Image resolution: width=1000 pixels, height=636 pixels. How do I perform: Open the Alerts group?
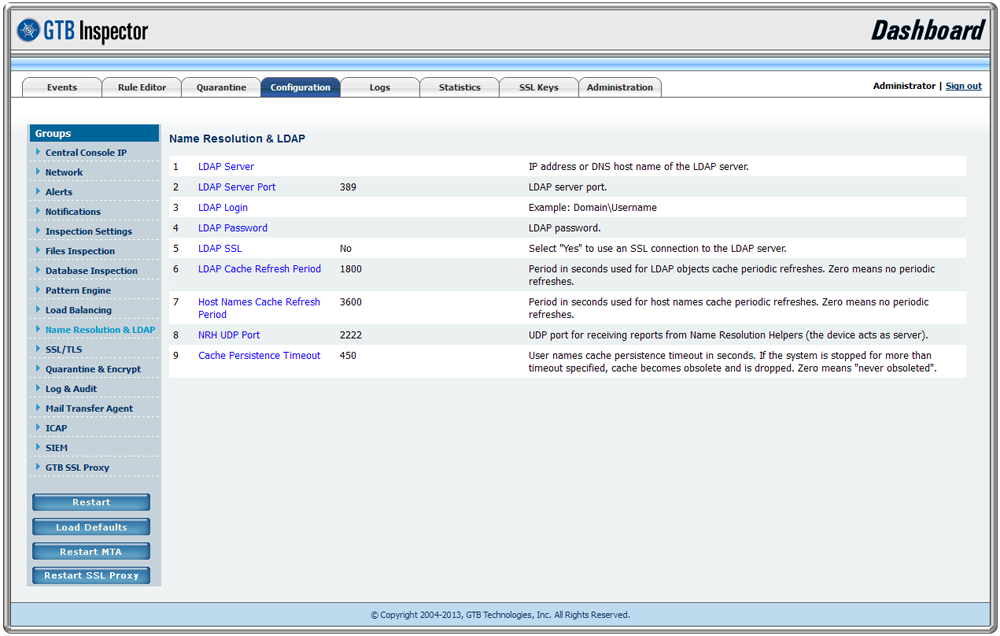click(x=59, y=192)
